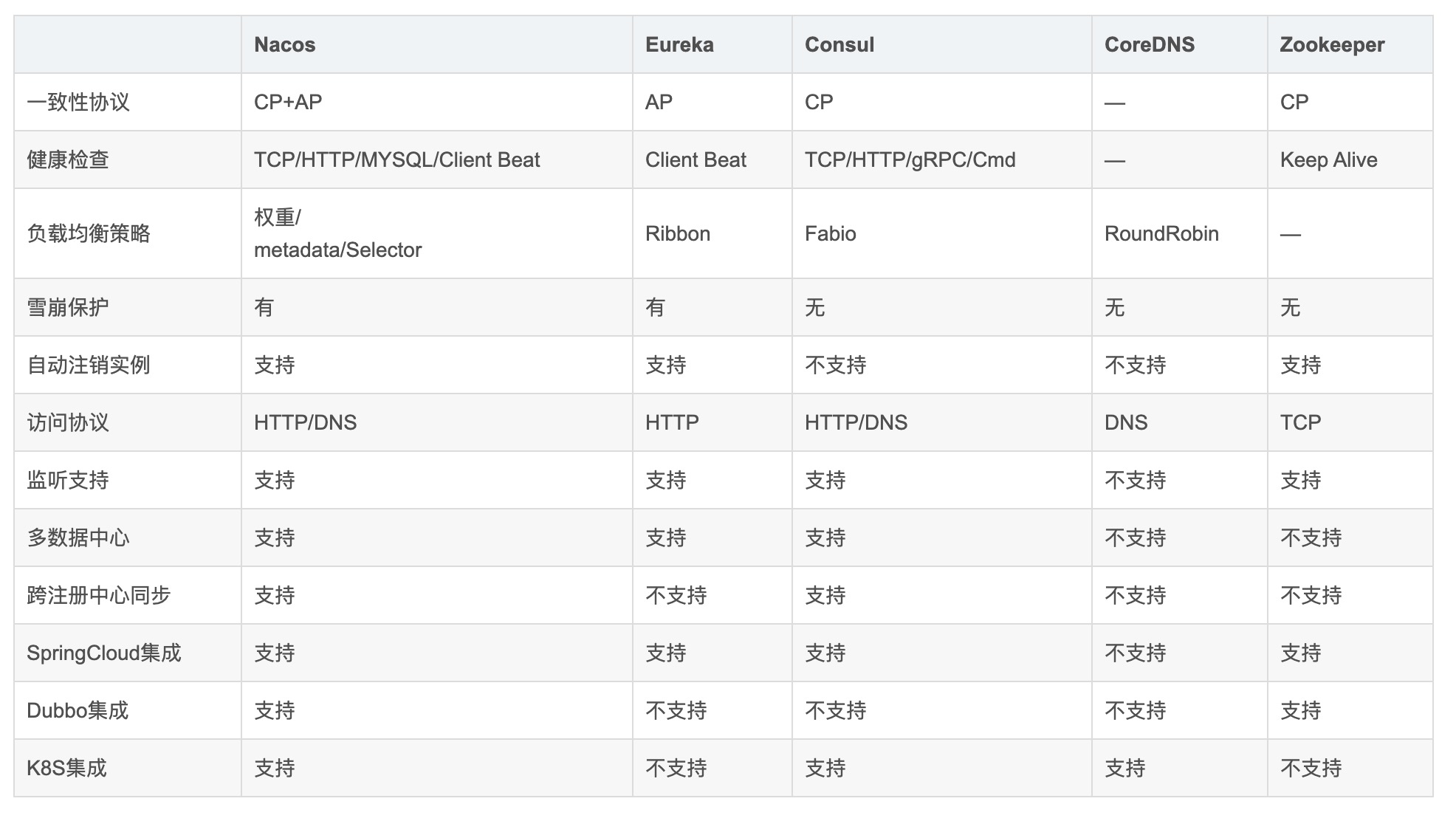Click the K8S集成 row label
1456x821 pixels.
(66, 768)
